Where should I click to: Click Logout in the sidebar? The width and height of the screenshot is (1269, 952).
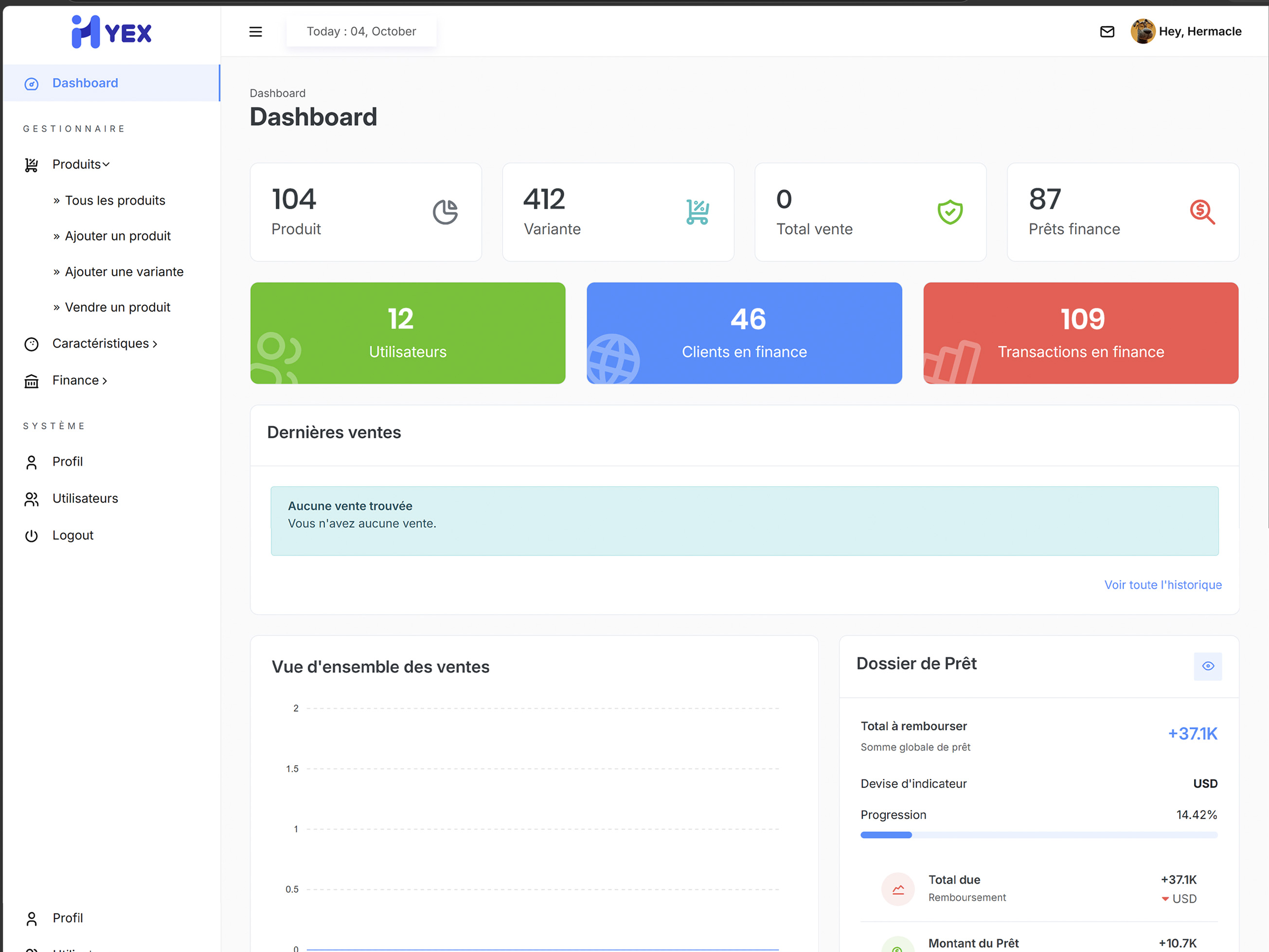73,535
